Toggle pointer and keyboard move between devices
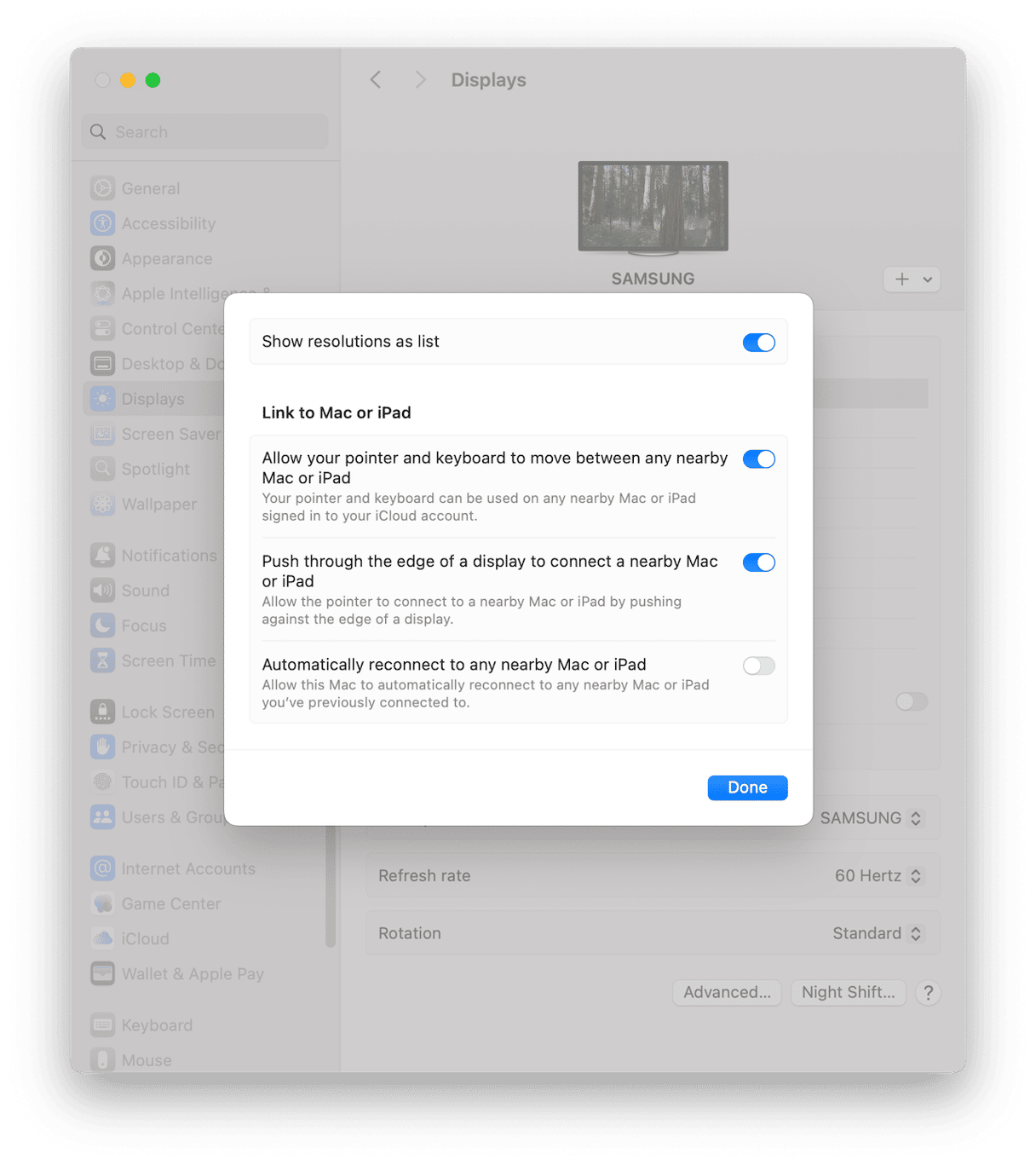Viewport: 1036px width, 1165px height. pos(758,459)
